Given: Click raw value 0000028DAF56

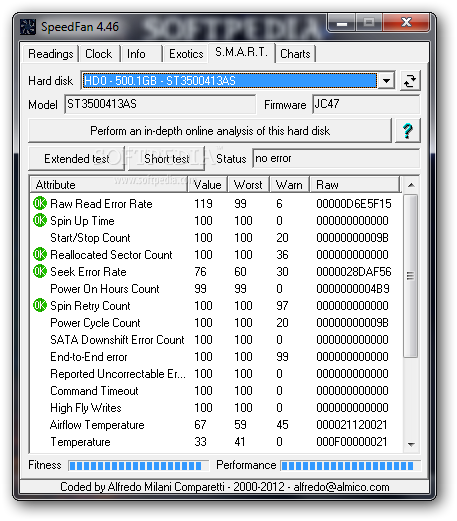Looking at the screenshot, I should [x=354, y=272].
